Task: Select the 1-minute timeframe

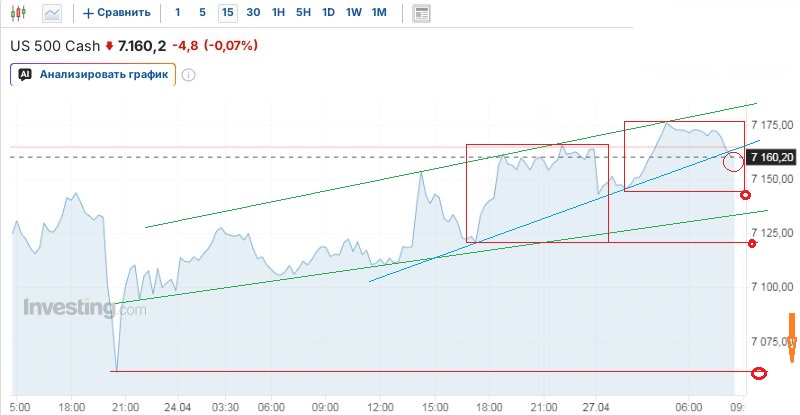Action: [178, 13]
